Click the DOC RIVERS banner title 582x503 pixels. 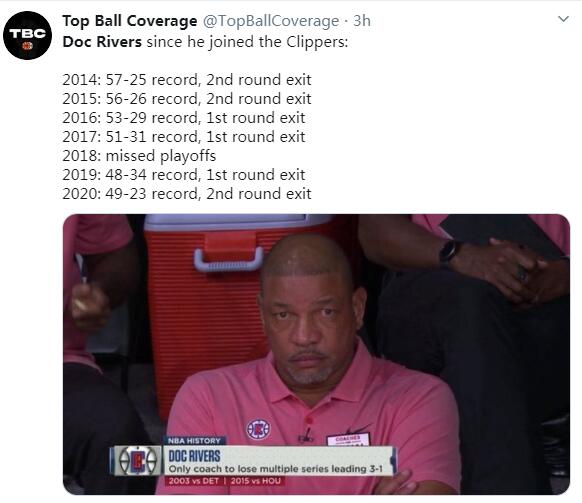click(194, 456)
